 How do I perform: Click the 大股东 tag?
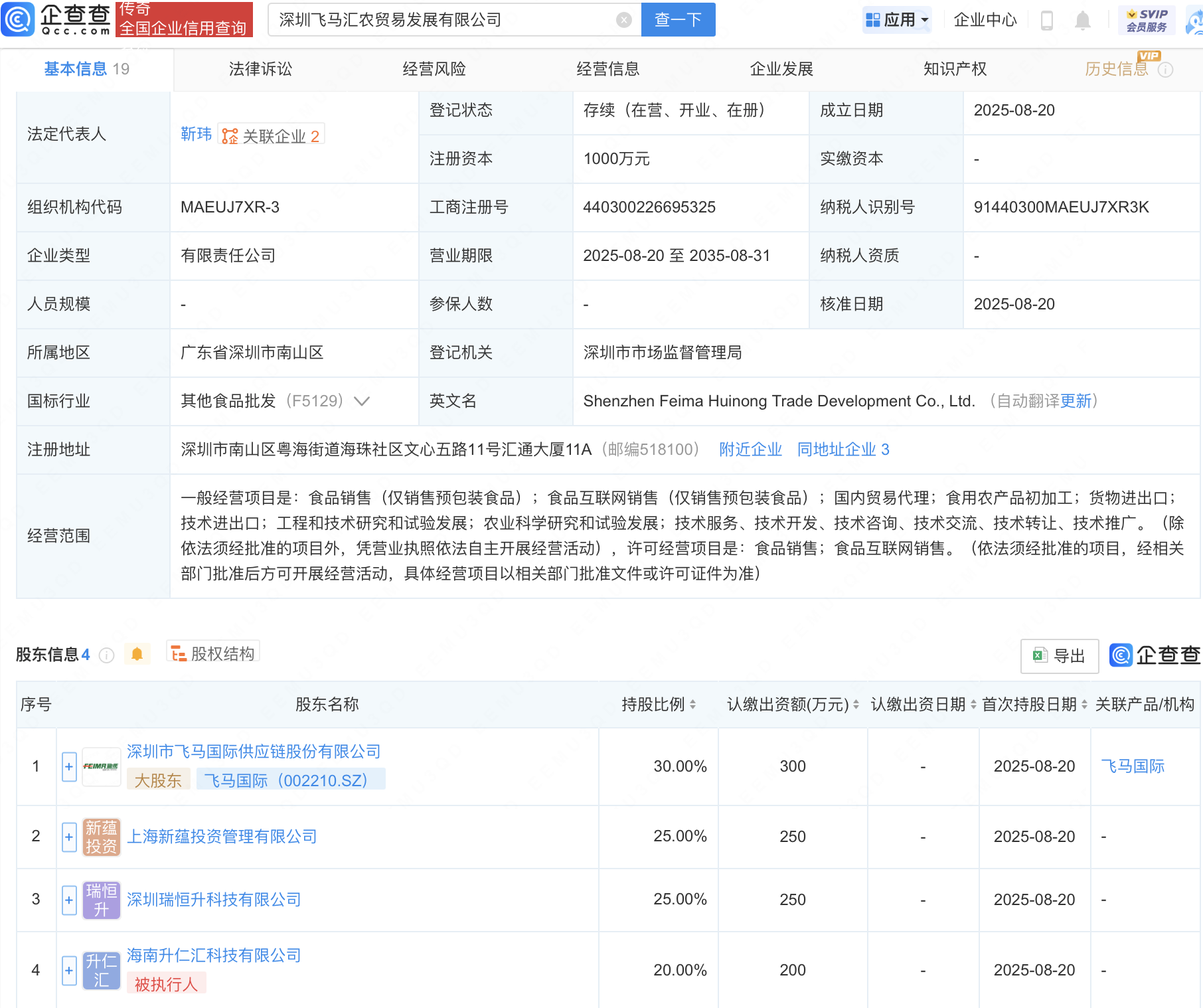click(158, 780)
